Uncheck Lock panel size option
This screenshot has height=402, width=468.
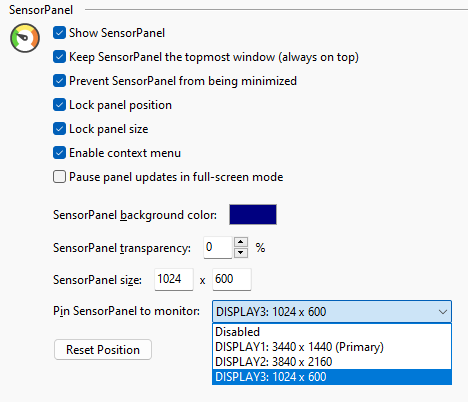point(59,129)
